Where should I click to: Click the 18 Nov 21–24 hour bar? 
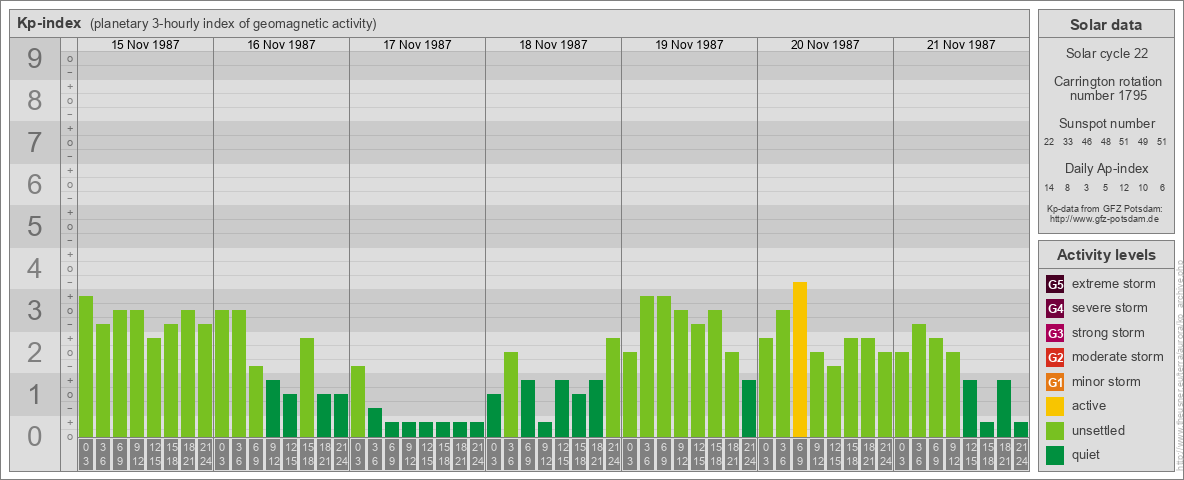pyautogui.click(x=613, y=388)
